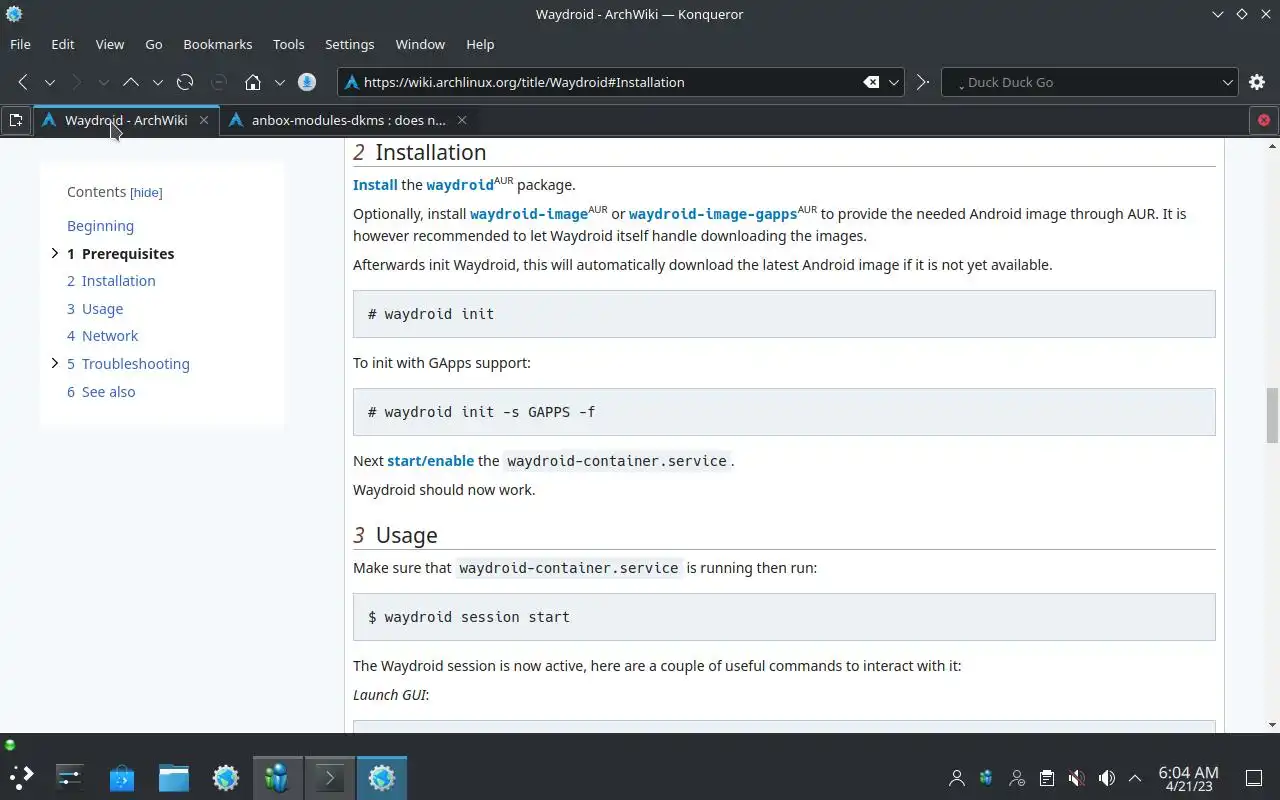The width and height of the screenshot is (1280, 800).
Task: Click the Stop loading icon
Action: (x=219, y=82)
